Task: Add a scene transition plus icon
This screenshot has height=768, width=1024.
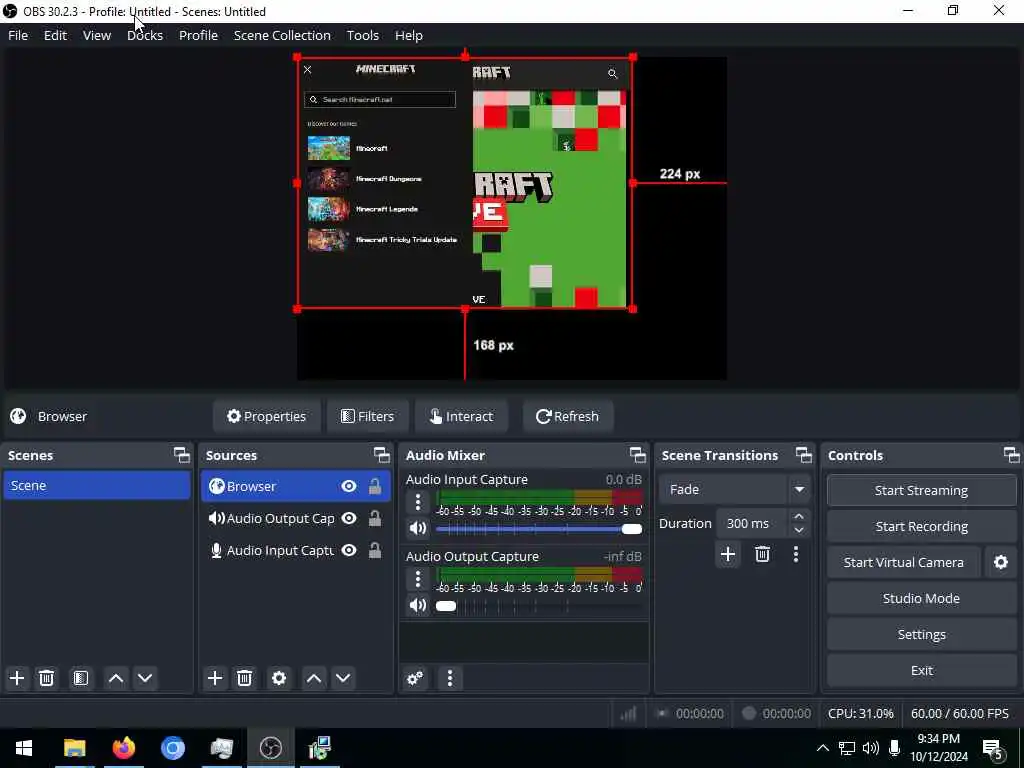Action: click(x=728, y=554)
